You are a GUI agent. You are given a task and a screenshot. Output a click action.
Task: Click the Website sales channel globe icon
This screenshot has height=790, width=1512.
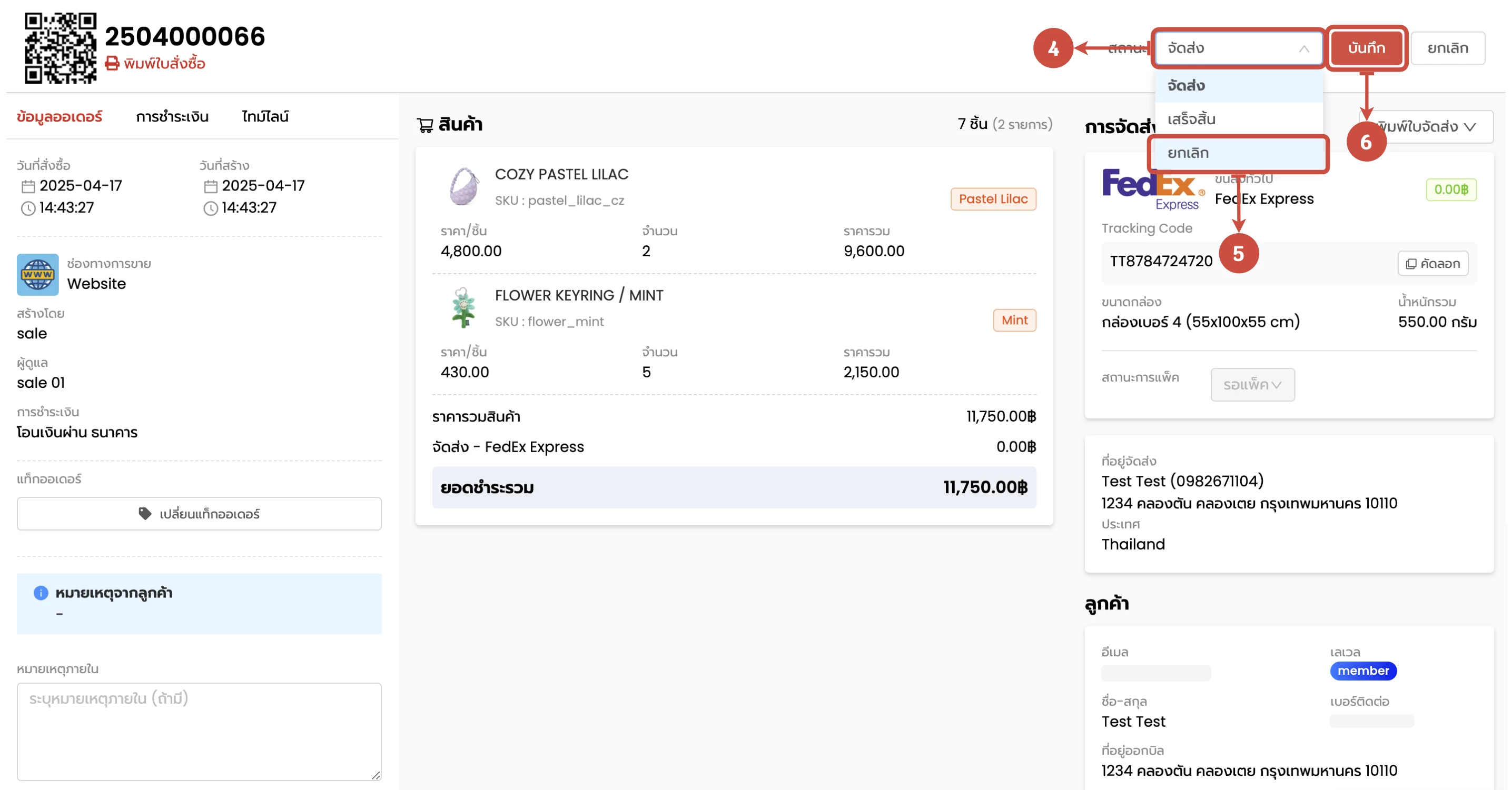pyautogui.click(x=37, y=275)
